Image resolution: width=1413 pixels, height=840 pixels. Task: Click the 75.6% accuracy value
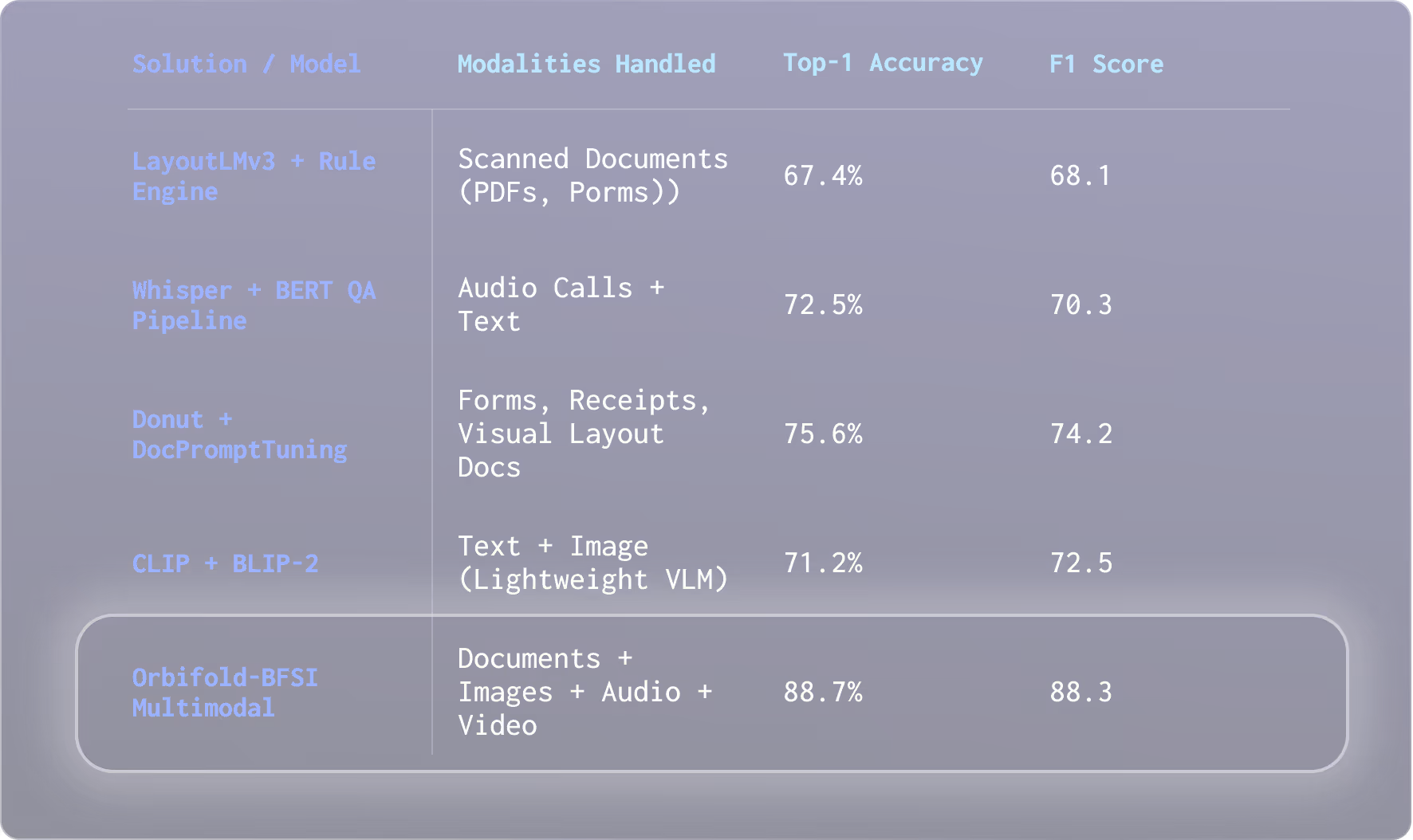(x=823, y=434)
